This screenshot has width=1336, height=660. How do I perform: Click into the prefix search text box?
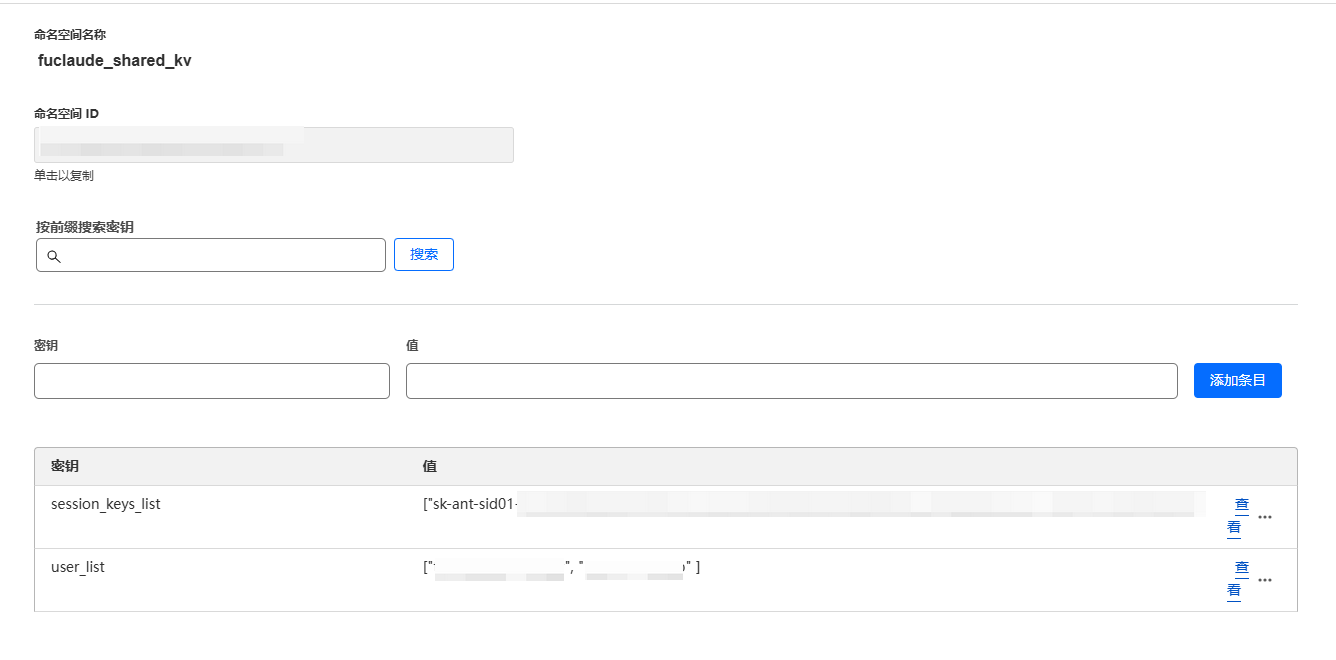point(222,255)
